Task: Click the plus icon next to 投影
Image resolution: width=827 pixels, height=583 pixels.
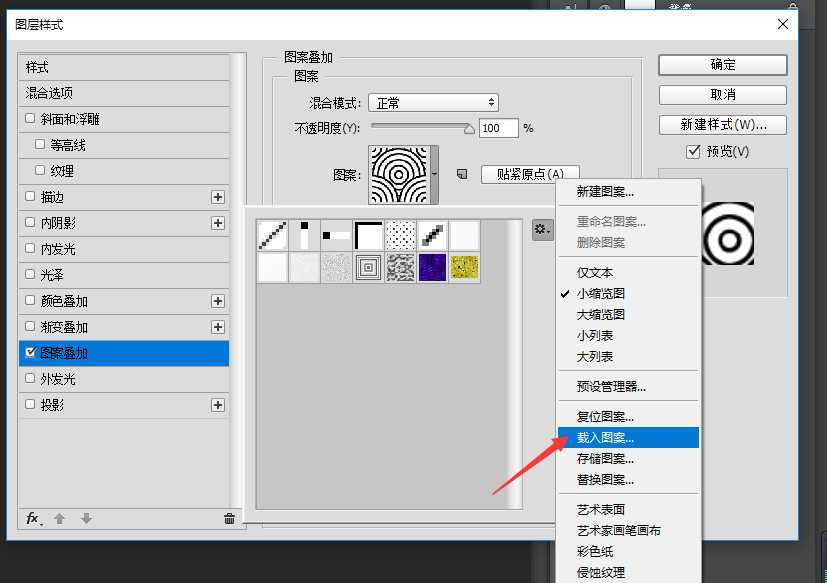Action: 217,404
